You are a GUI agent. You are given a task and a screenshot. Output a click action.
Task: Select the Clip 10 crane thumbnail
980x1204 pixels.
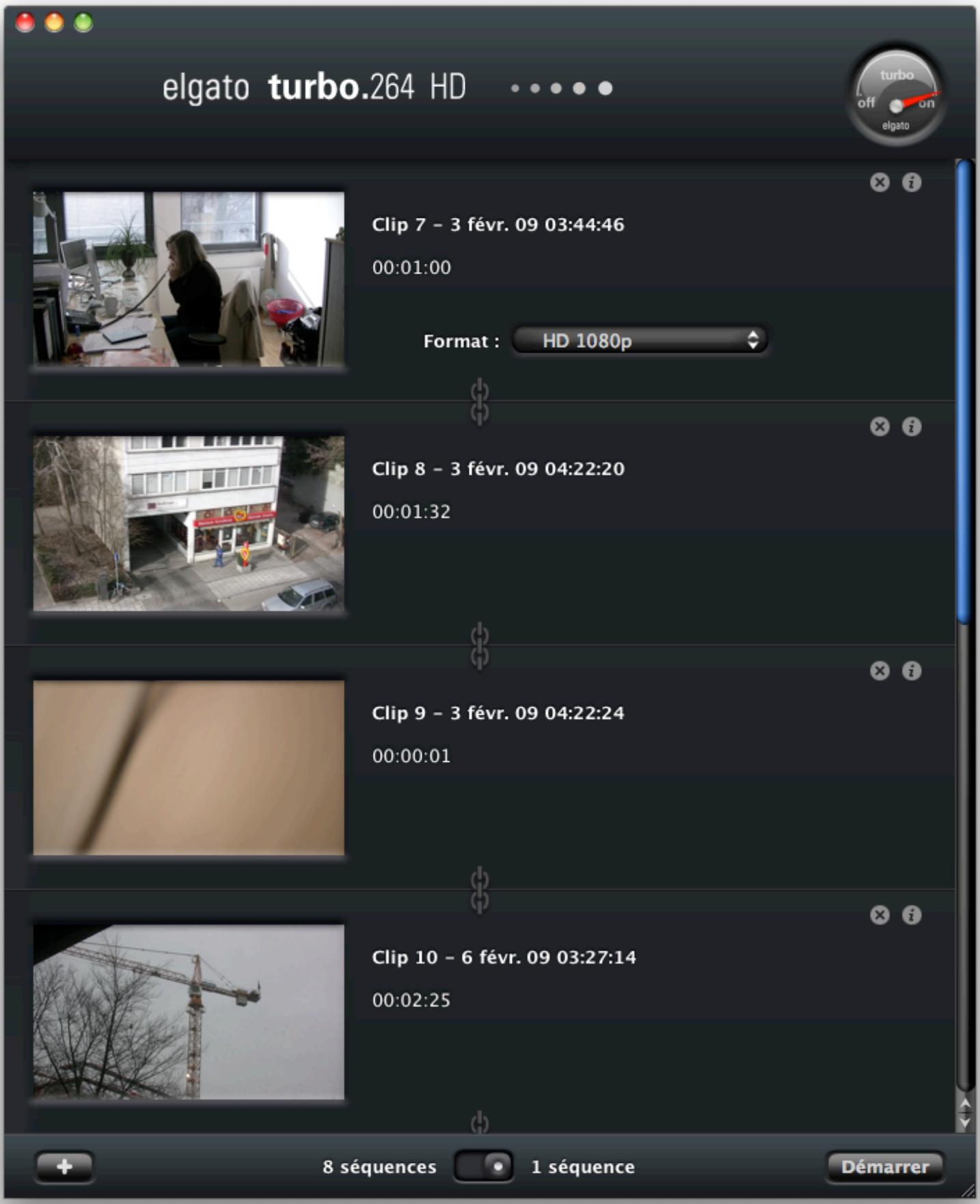click(x=189, y=1012)
